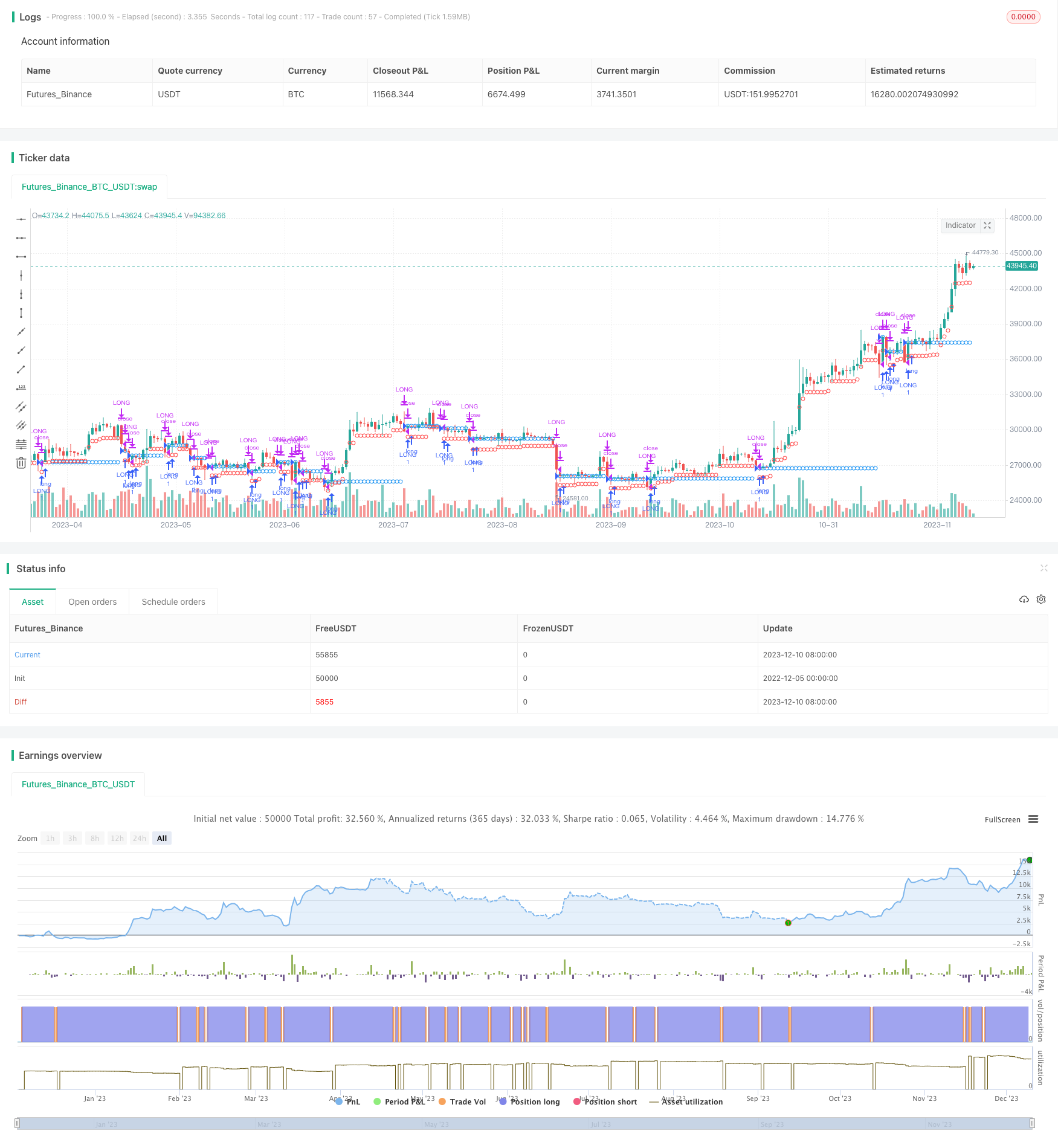Select the horizontal ray line tool
1058x1148 pixels.
click(x=21, y=238)
